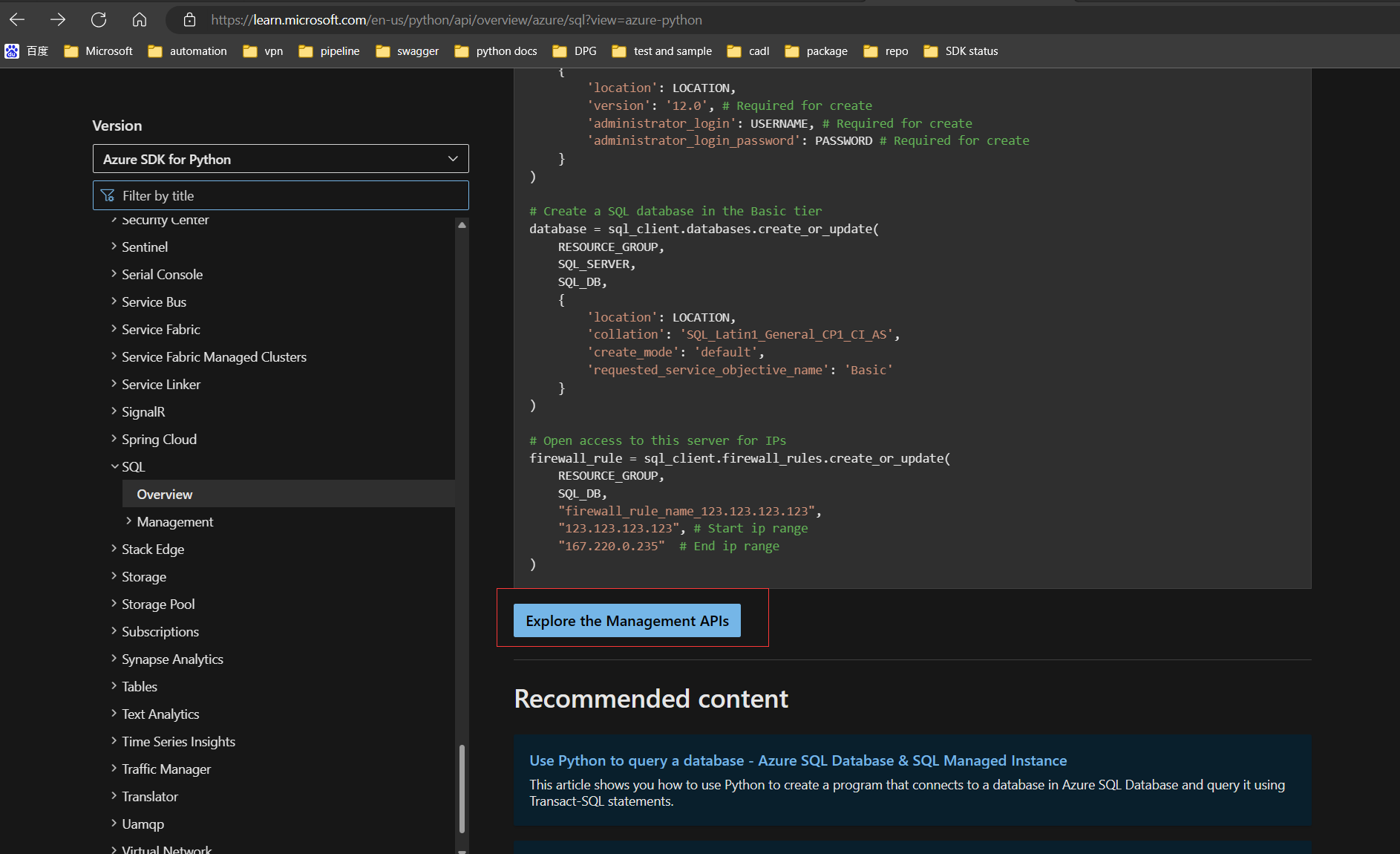Screen dimensions: 1400x854
Task: Open the pipeline bookmarks folder
Action: coord(330,51)
